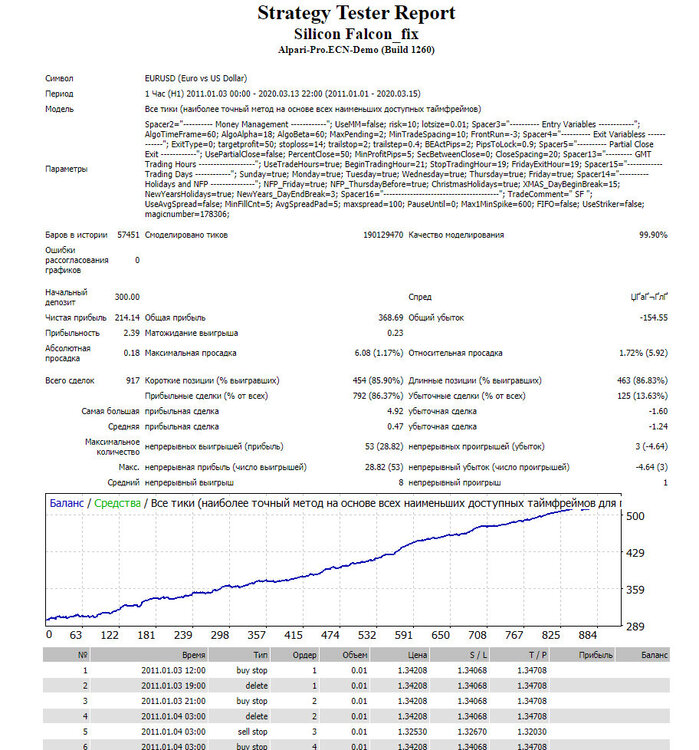Click the 'Strategy Tester Report' title

tap(356, 13)
